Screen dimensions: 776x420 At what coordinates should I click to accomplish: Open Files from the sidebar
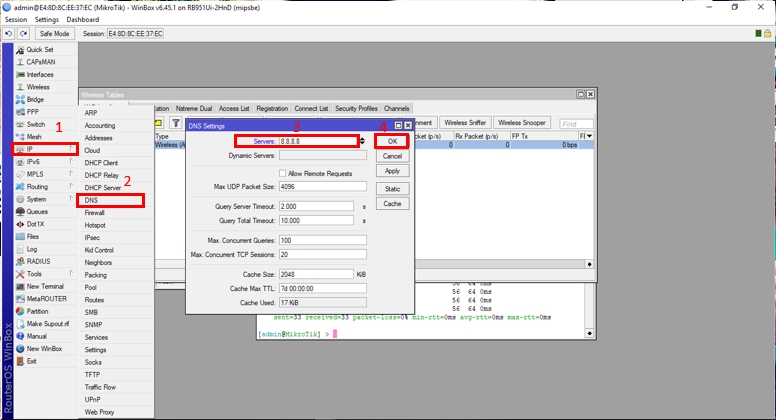click(46, 236)
